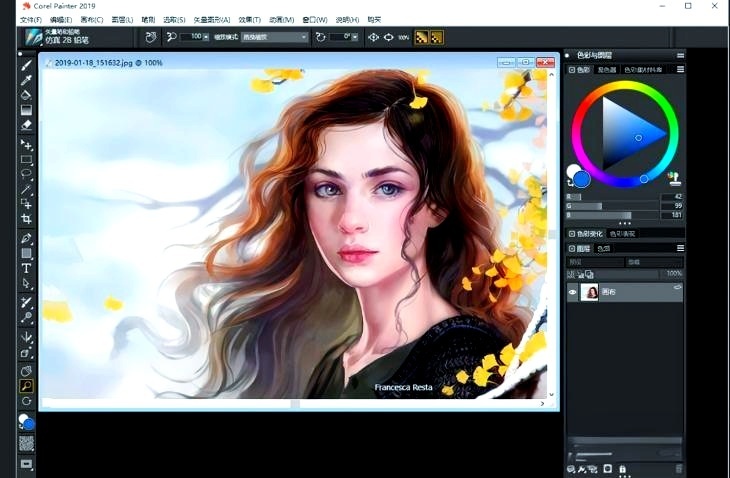Open the layers panel options menu
Image resolution: width=730 pixels, height=478 pixels.
[680, 249]
